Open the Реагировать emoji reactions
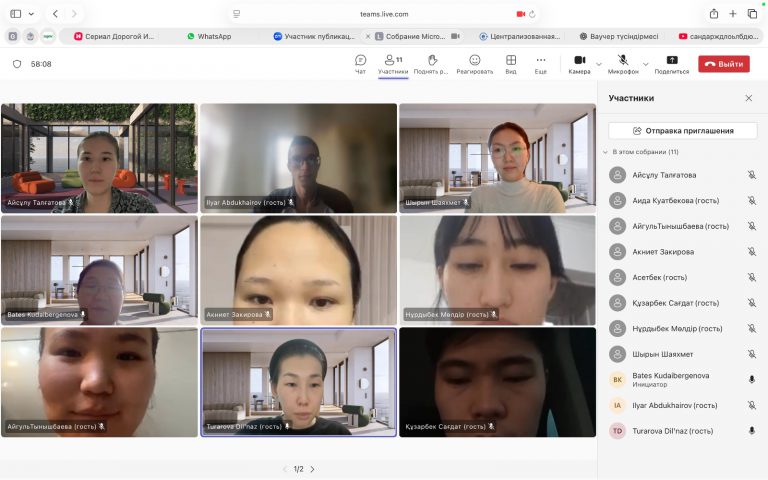 (x=474, y=61)
